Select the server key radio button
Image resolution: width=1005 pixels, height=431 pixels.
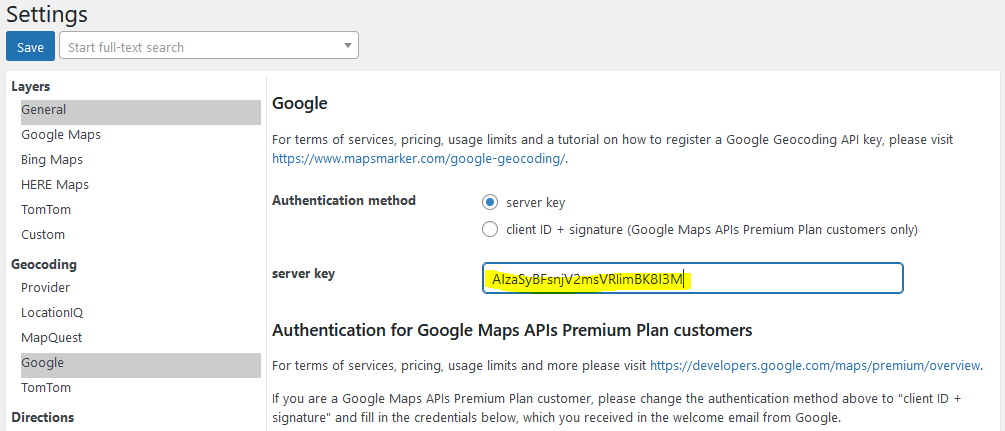pyautogui.click(x=490, y=203)
